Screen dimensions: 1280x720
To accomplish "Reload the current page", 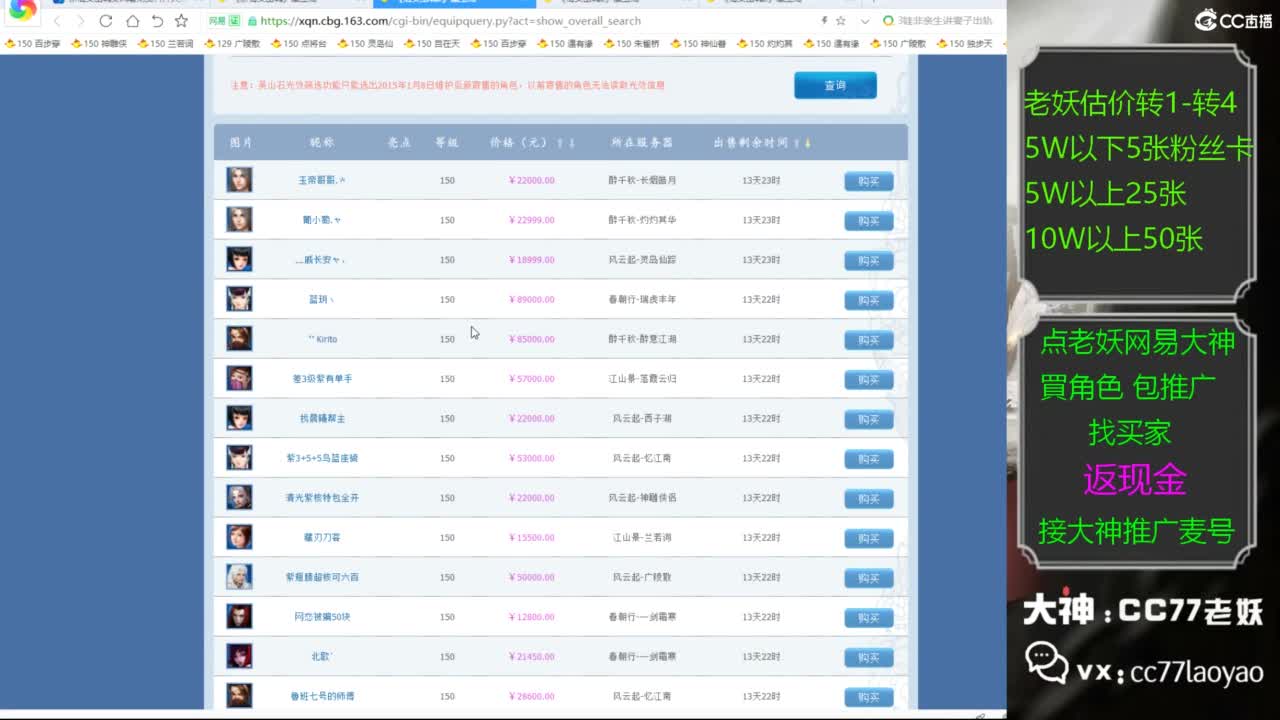I will click(x=105, y=20).
